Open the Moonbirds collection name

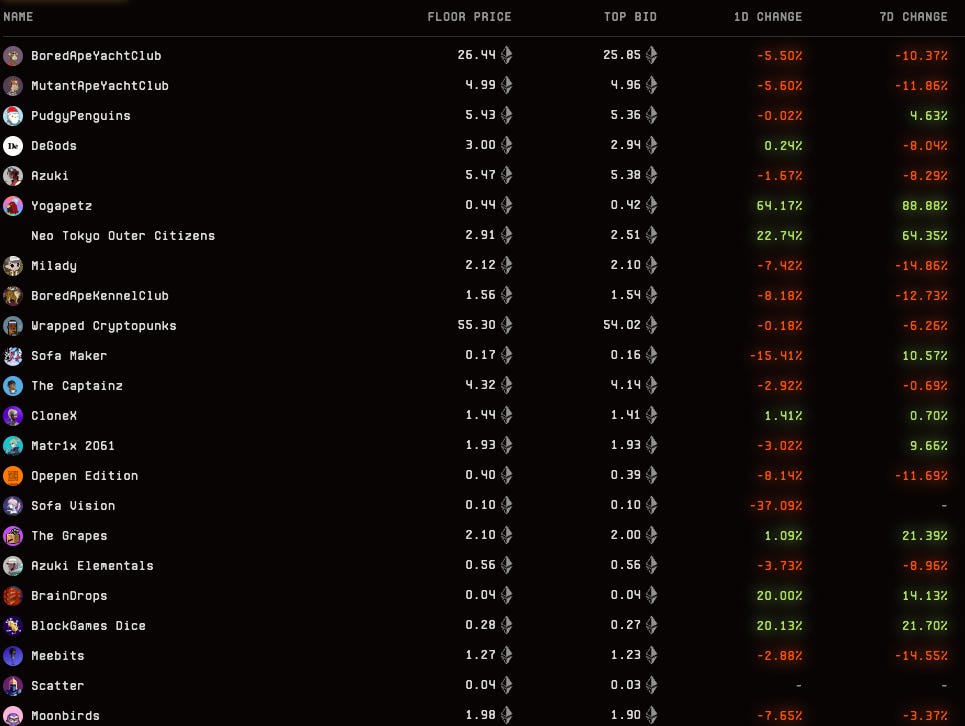coord(65,716)
